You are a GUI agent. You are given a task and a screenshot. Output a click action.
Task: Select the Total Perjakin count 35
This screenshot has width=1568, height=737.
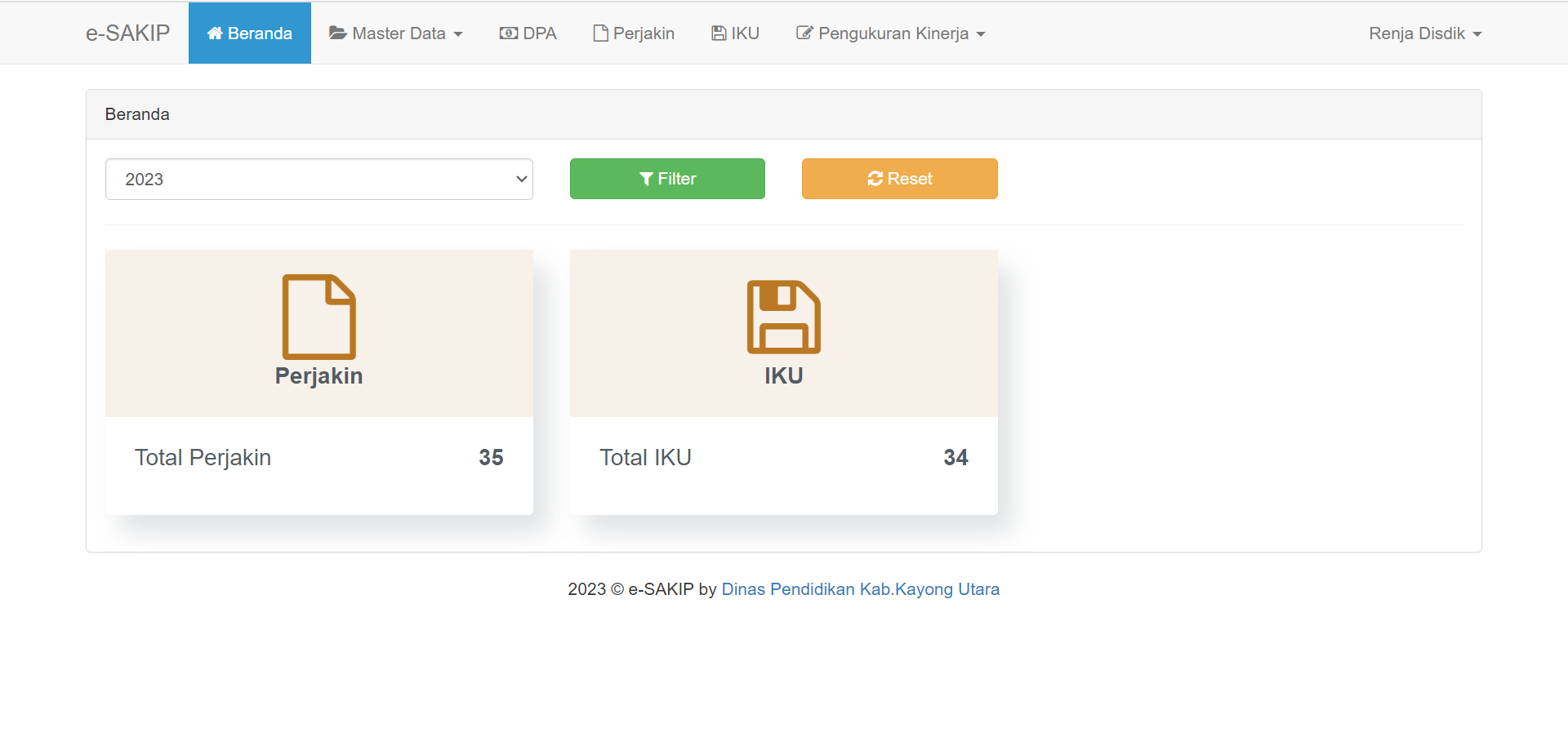491,458
